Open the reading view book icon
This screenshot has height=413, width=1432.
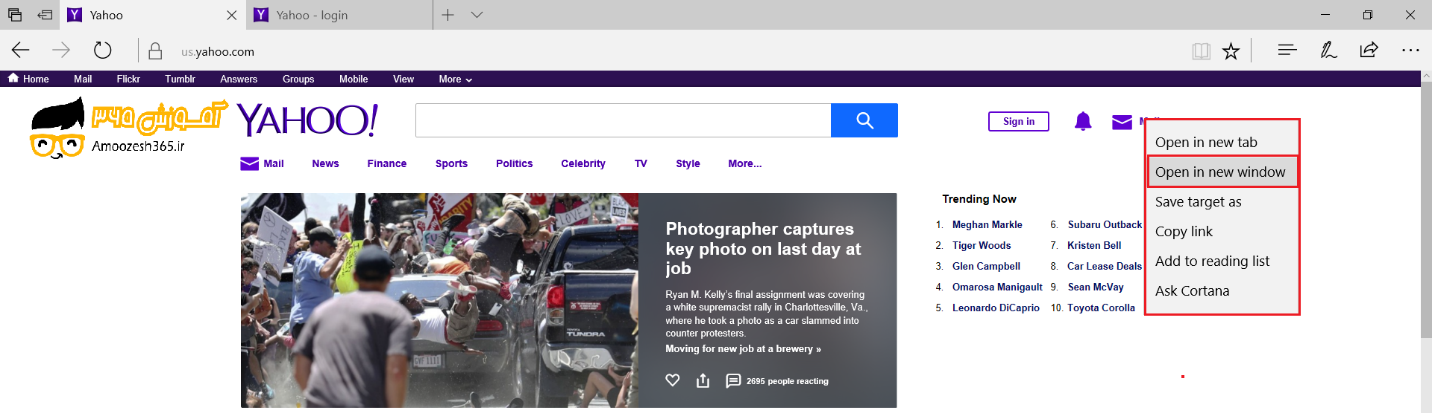pyautogui.click(x=1200, y=51)
